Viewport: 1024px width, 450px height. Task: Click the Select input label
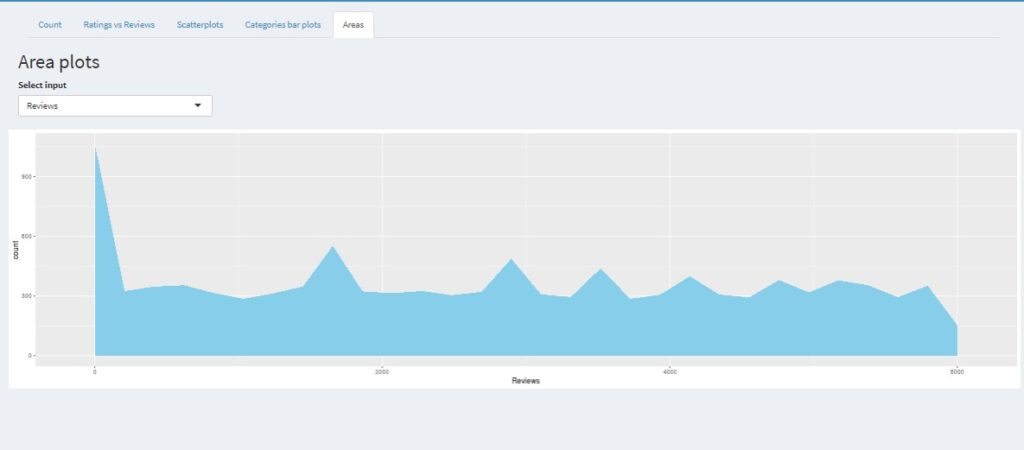tap(42, 85)
